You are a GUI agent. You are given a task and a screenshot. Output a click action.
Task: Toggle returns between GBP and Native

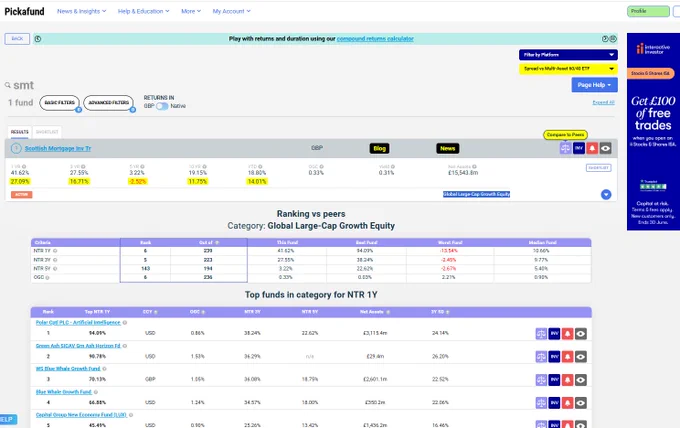[162, 106]
